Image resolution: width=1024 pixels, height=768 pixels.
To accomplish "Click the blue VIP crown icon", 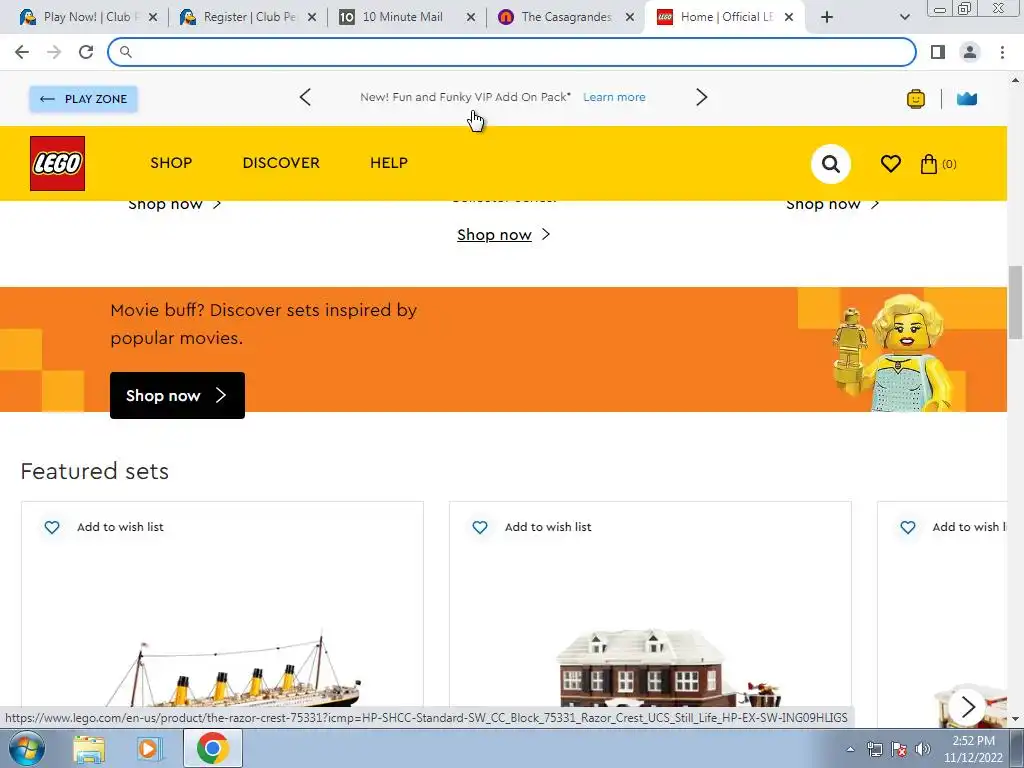I will click(967, 99).
